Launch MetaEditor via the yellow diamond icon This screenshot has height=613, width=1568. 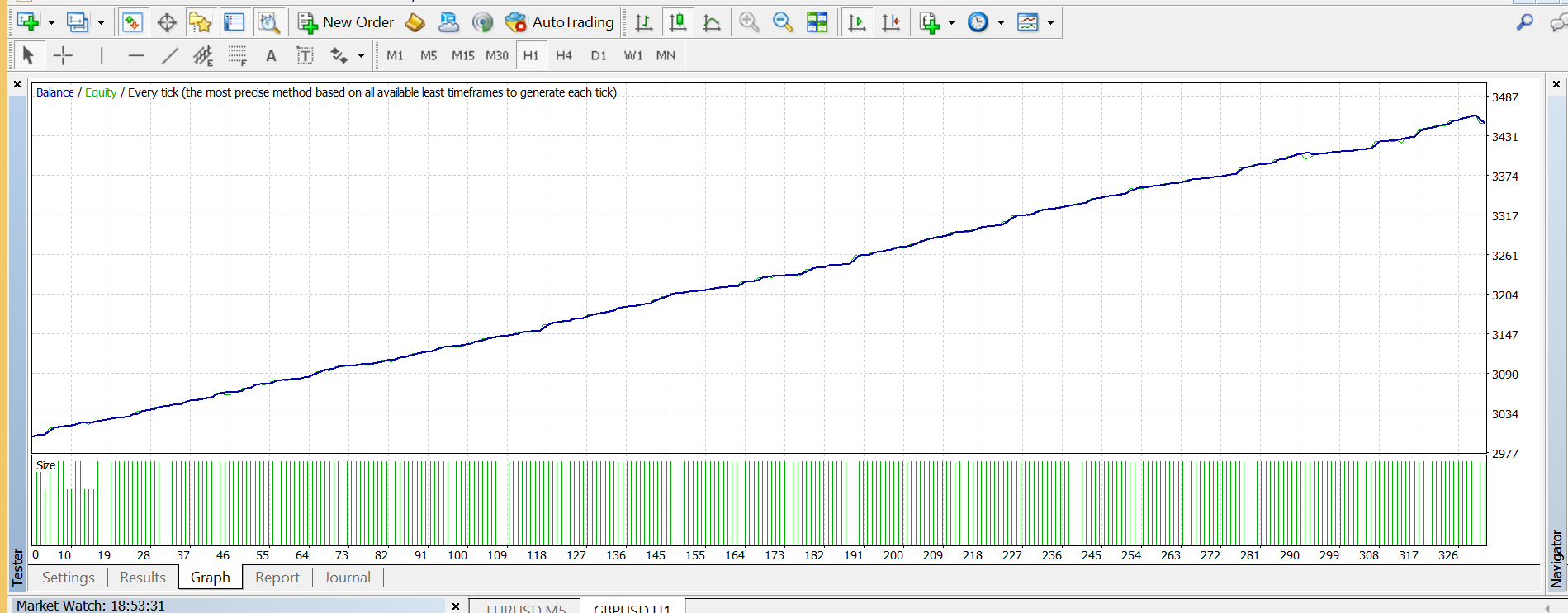pyautogui.click(x=415, y=22)
